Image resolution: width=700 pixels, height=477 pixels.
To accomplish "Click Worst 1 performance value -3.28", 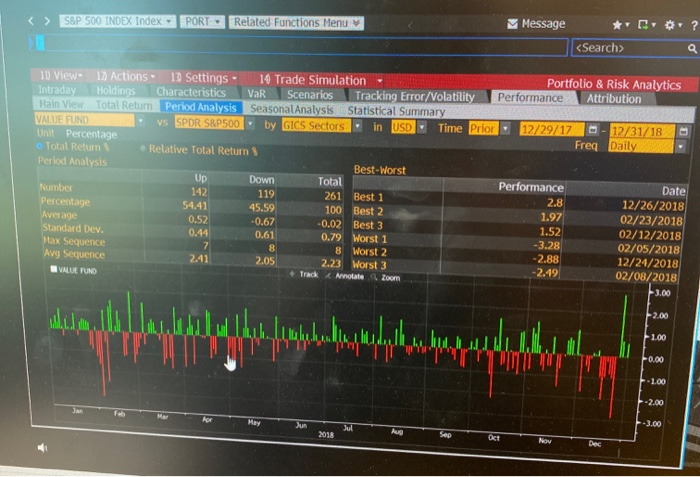I will [546, 245].
